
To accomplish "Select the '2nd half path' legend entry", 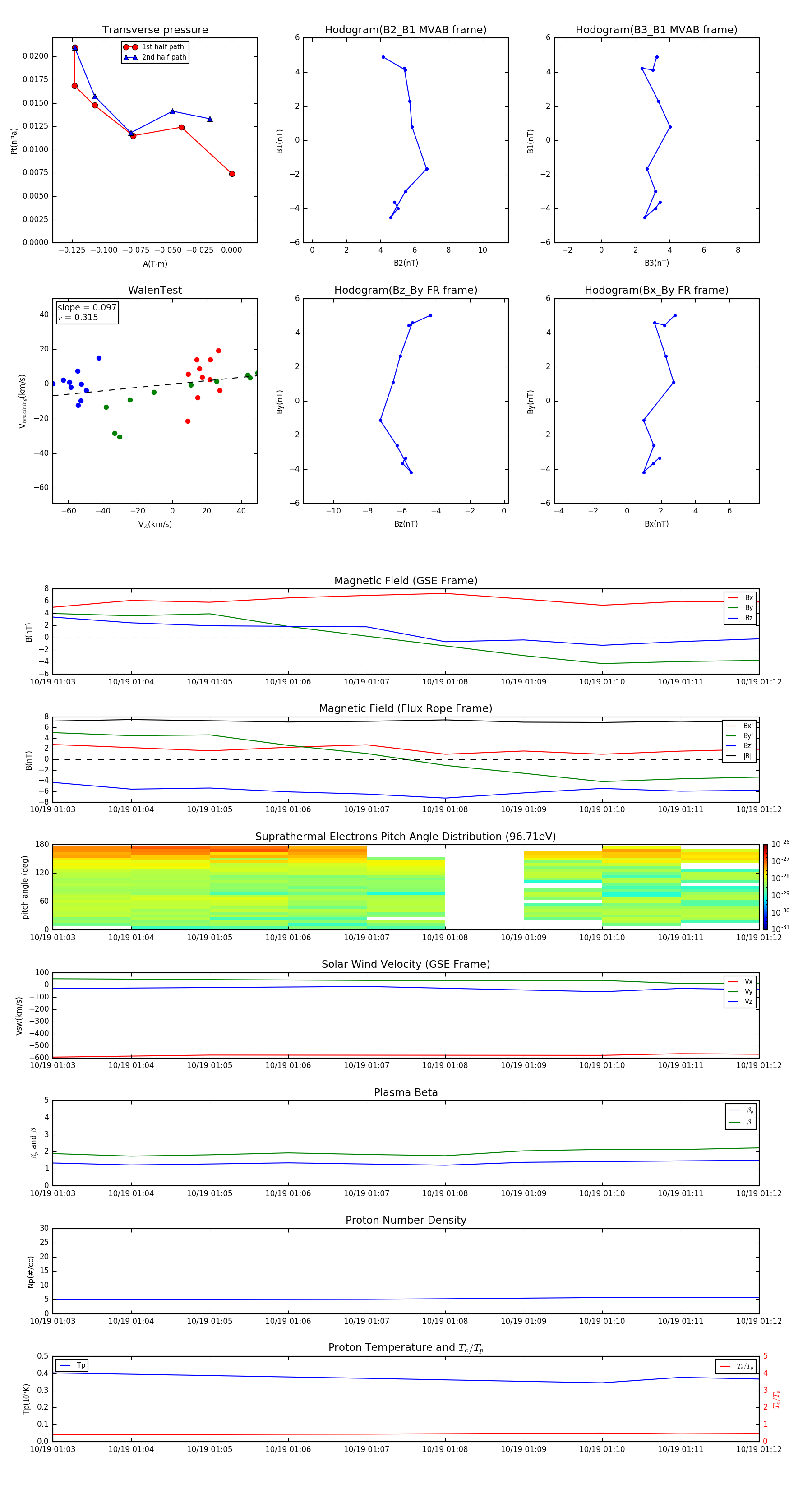I will [155, 57].
